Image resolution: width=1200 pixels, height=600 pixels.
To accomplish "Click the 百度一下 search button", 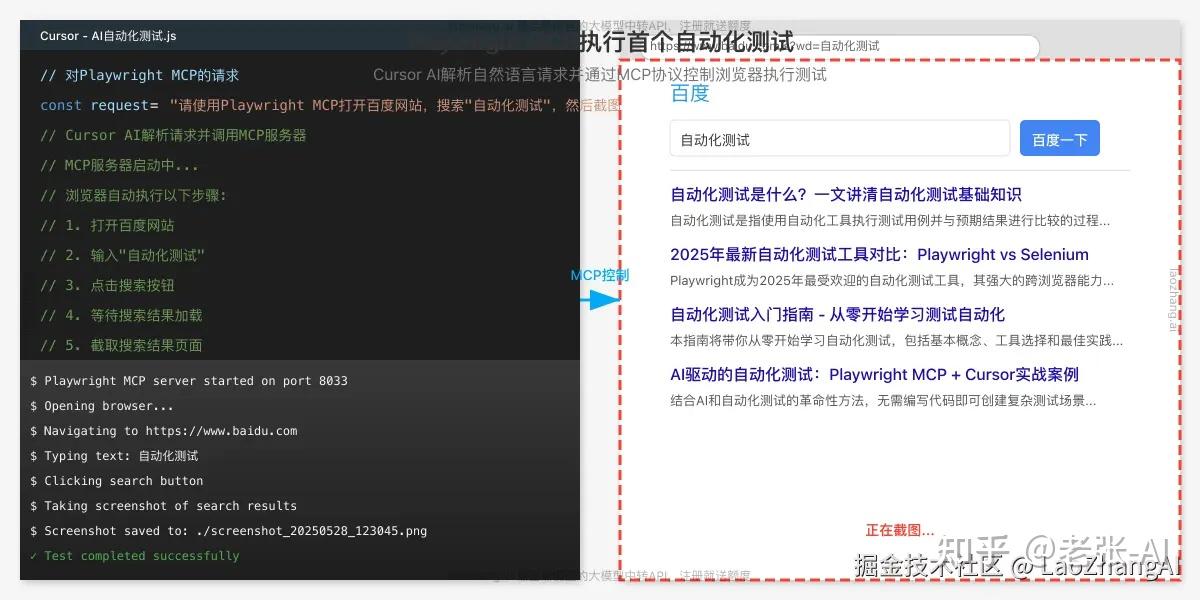I will pyautogui.click(x=1059, y=139).
